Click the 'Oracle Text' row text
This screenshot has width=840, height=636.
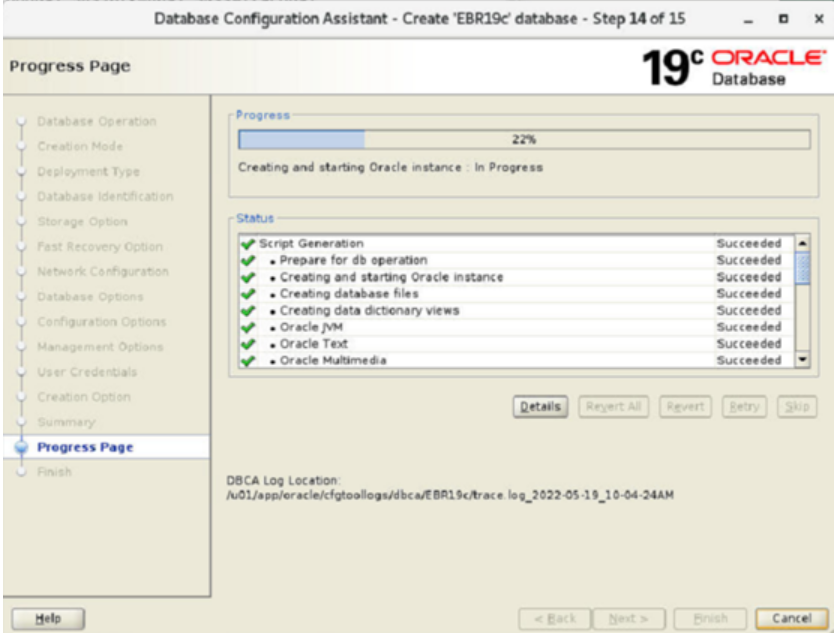(314, 344)
